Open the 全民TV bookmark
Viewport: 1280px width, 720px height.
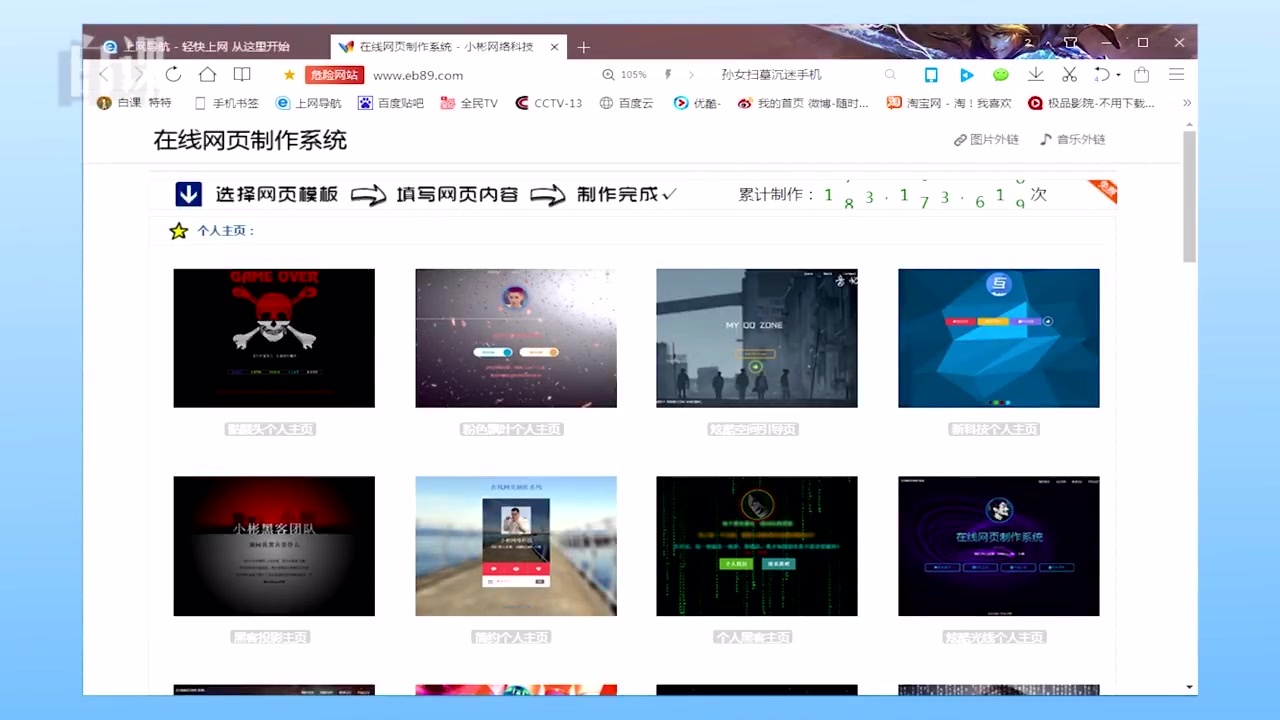point(469,103)
